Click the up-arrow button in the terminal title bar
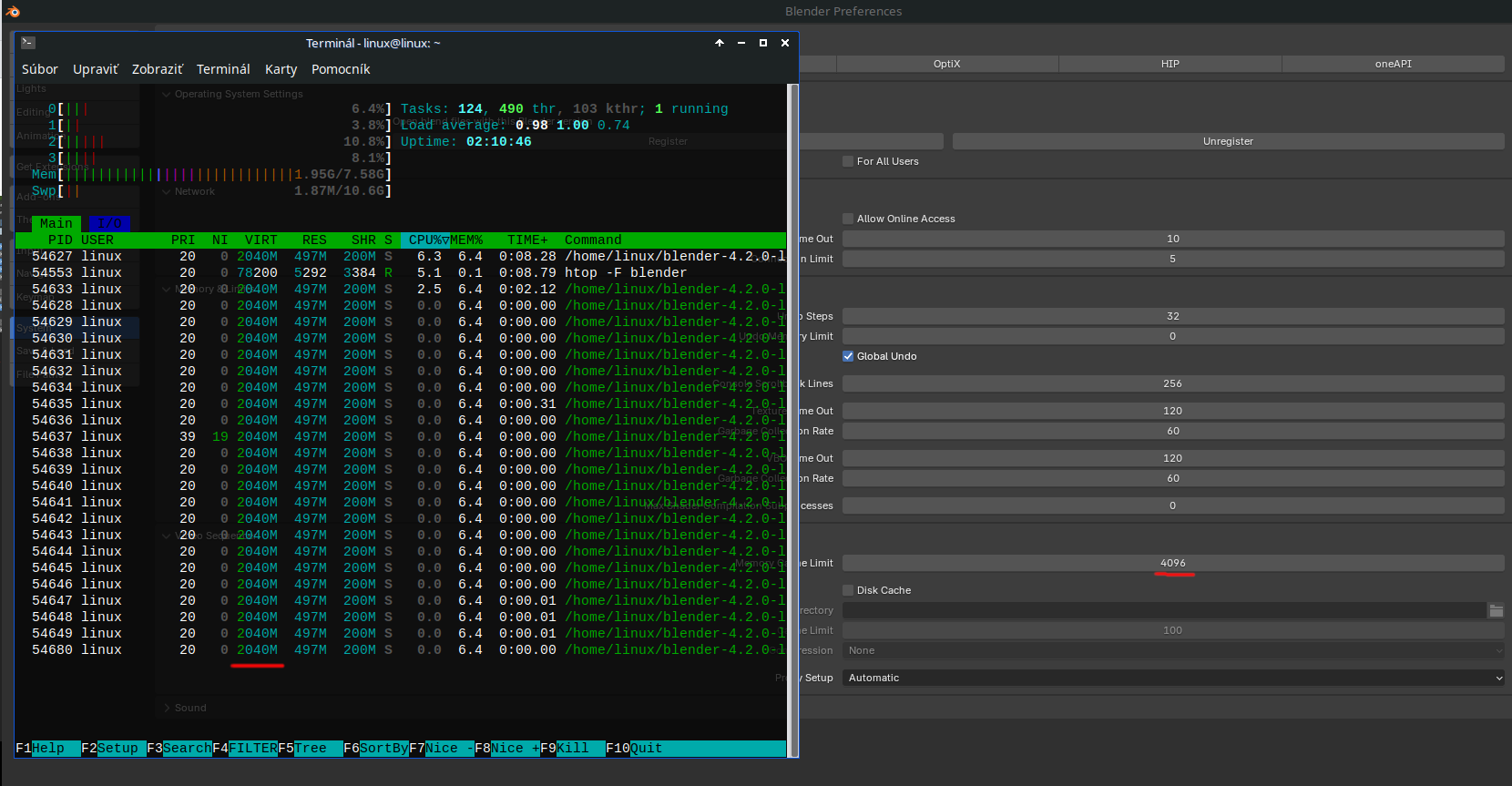This screenshot has width=1512, height=786. 720,43
